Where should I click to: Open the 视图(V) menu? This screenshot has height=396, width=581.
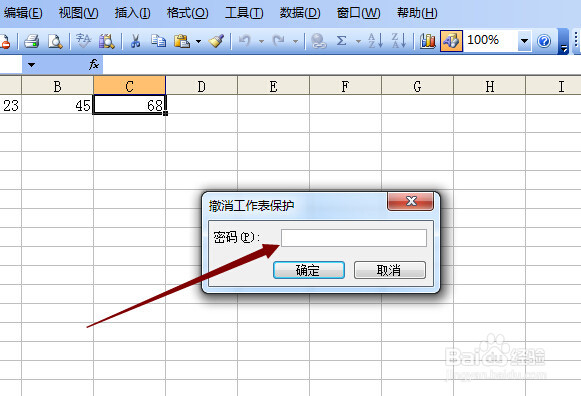click(x=79, y=13)
